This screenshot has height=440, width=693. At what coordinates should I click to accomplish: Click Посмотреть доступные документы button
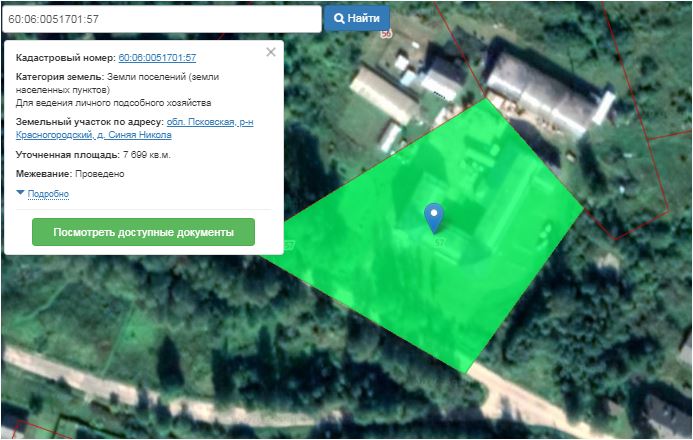pos(143,232)
